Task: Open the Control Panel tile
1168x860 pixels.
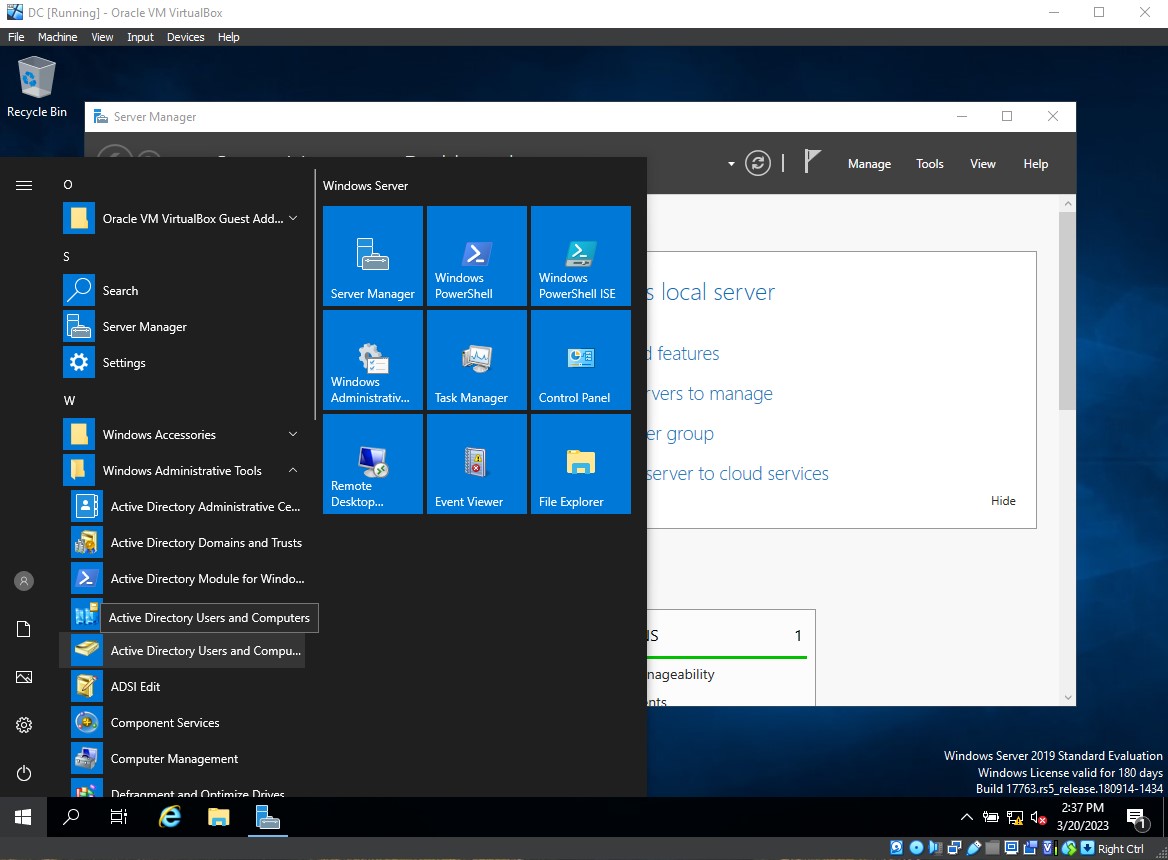Action: (x=581, y=360)
